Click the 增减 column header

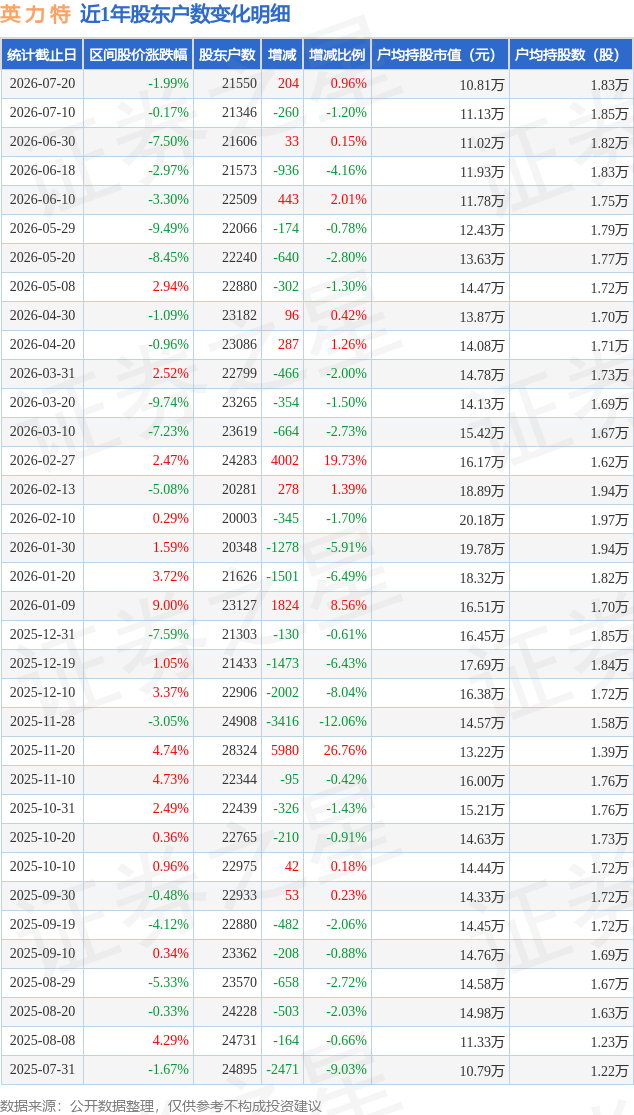[x=282, y=55]
